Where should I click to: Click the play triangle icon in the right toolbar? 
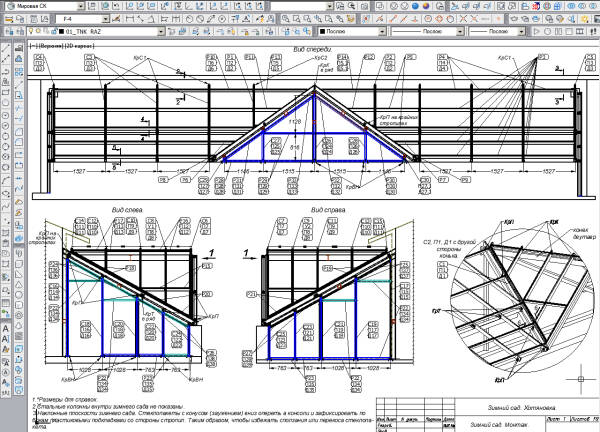click(x=537, y=32)
